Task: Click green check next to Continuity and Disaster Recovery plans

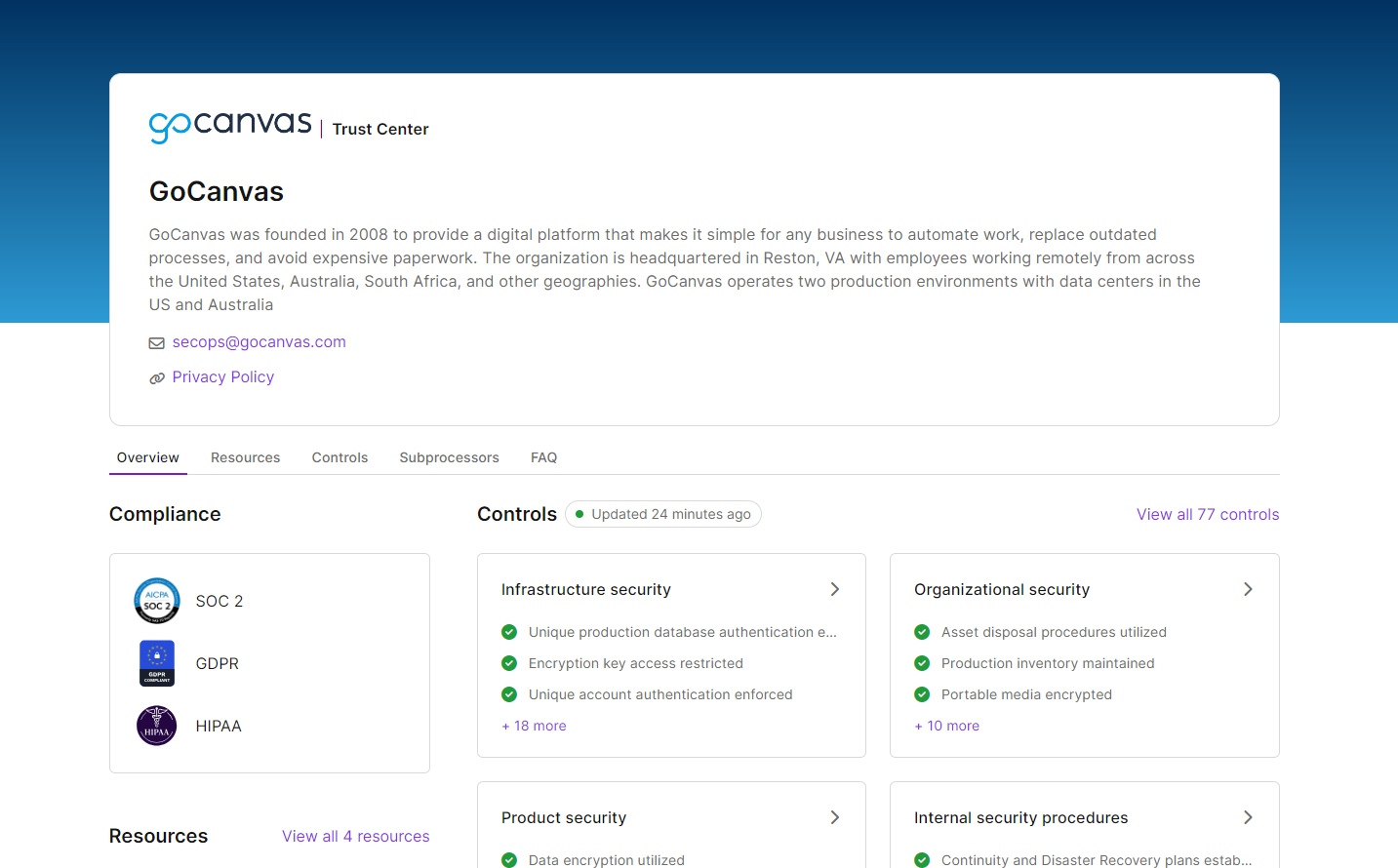Action: click(x=922, y=860)
